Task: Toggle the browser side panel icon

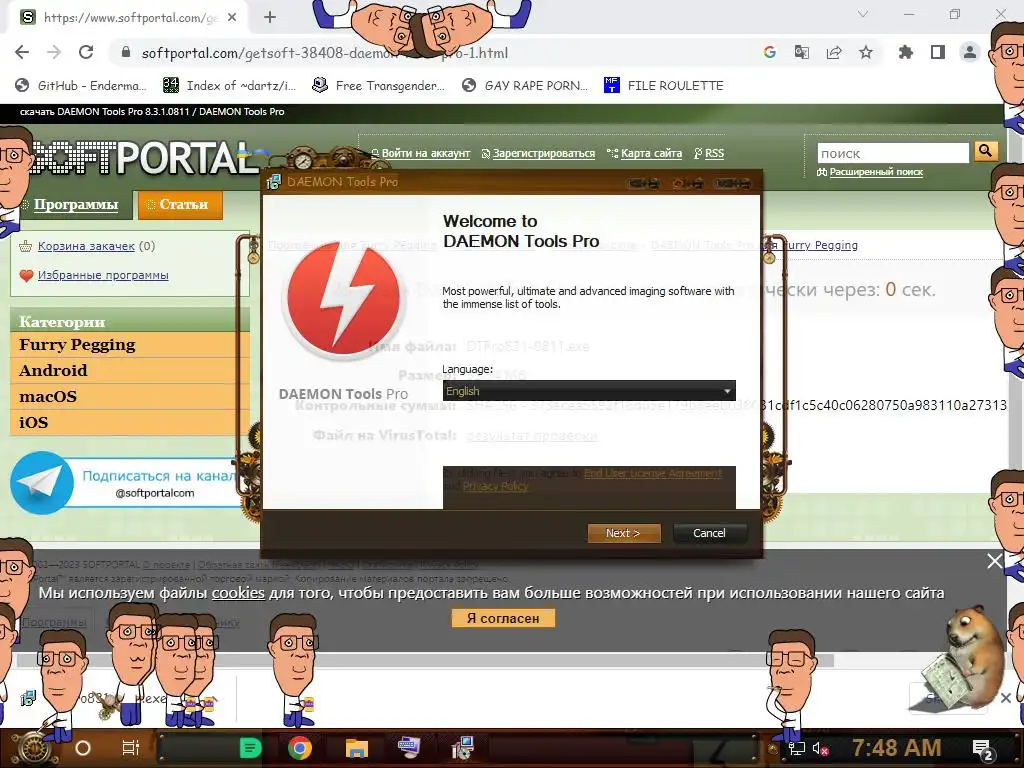Action: 938,52
